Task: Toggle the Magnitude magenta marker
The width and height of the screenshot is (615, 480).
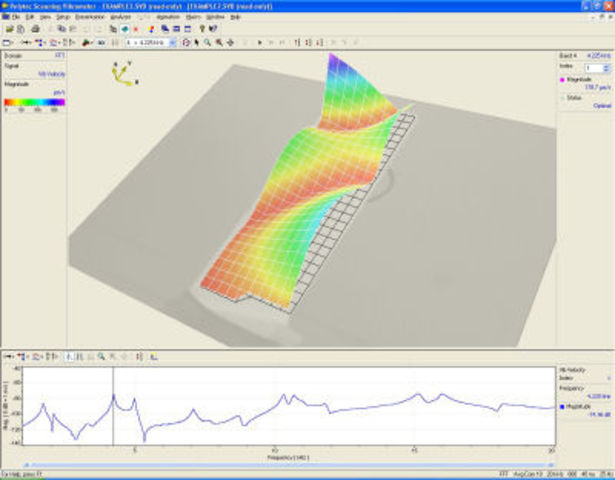Action: 564,78
